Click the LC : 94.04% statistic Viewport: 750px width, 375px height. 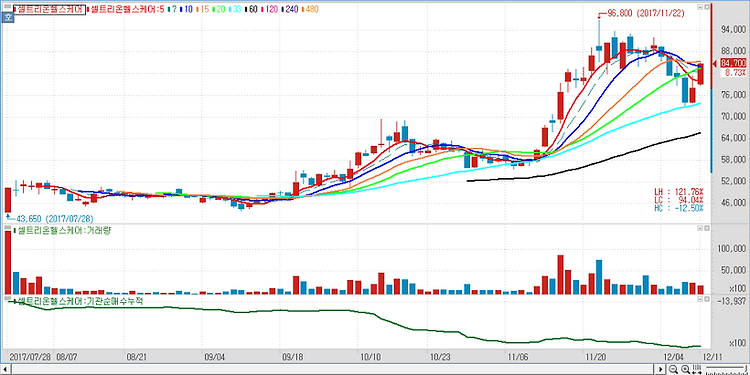tap(679, 200)
